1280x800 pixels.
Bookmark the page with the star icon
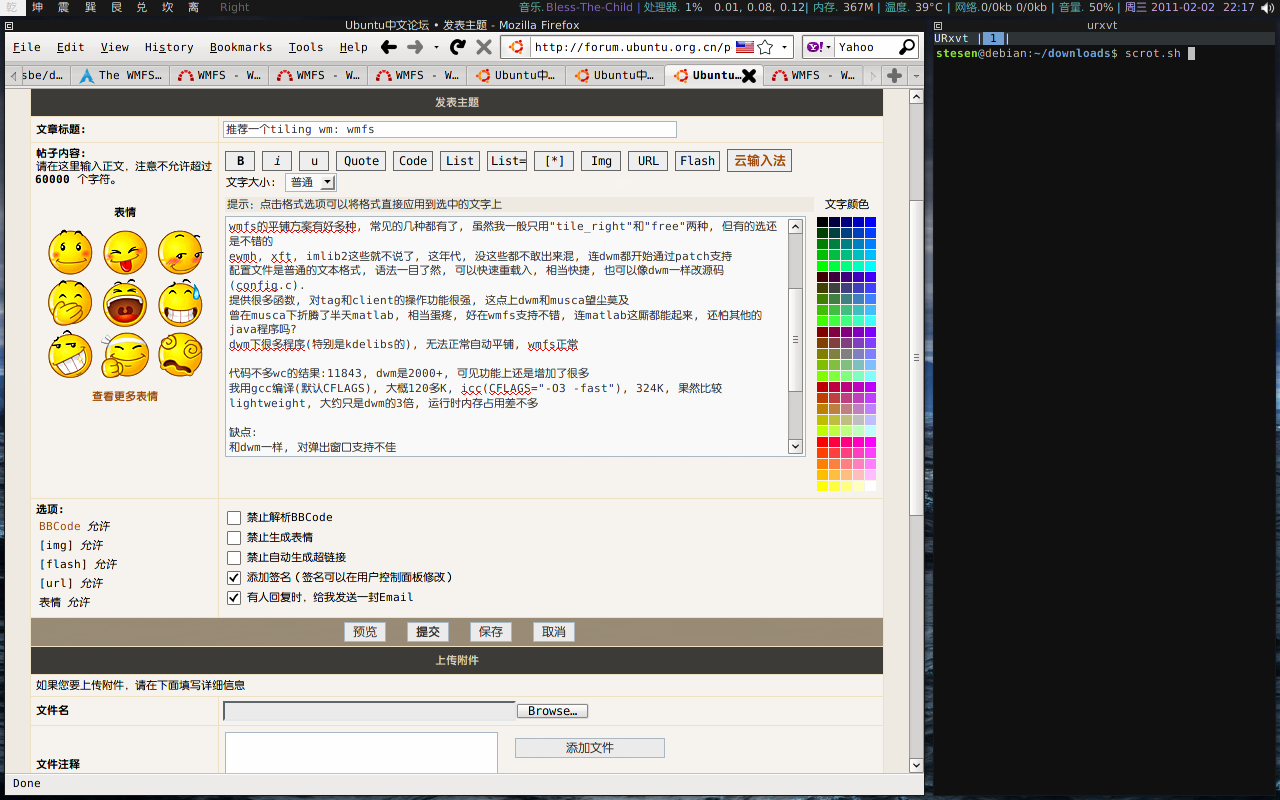coord(765,47)
